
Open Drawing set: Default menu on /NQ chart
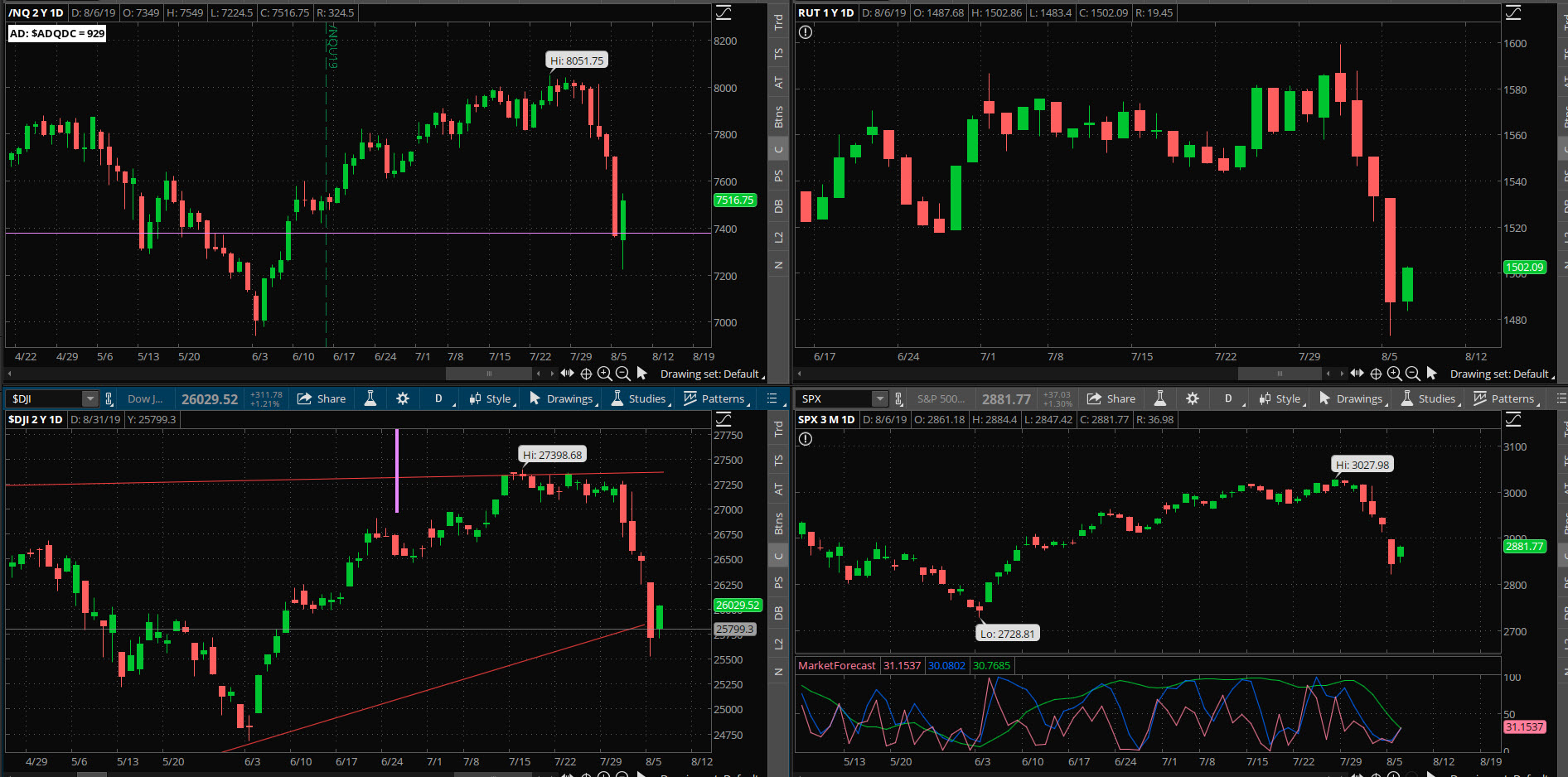coord(712,374)
